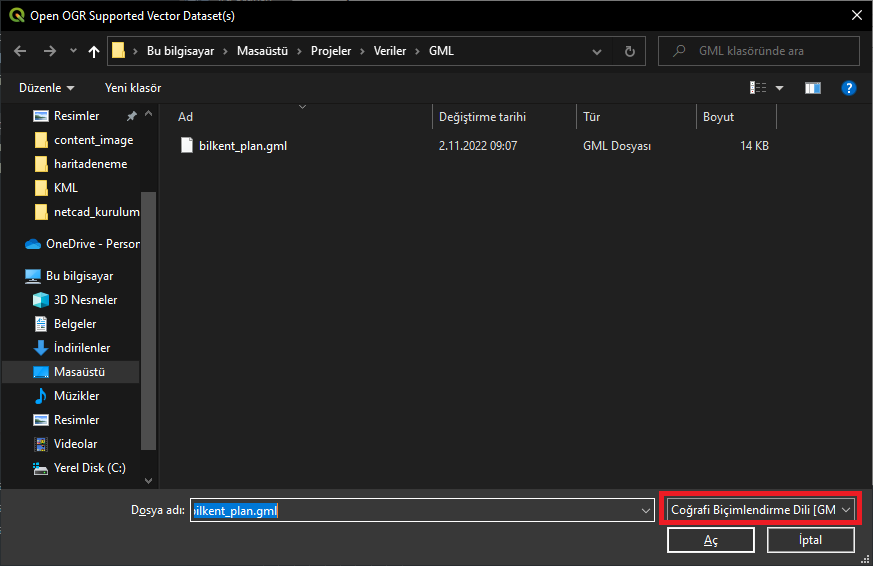Select 'Bu bilgisayar' in navigation tree
873x566 pixels.
(x=79, y=276)
